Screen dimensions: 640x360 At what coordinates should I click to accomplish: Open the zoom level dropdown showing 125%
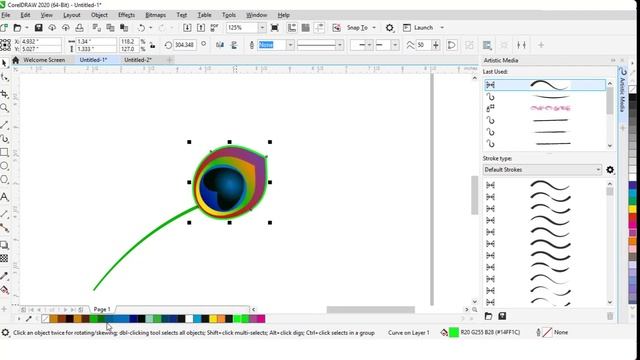[262, 28]
